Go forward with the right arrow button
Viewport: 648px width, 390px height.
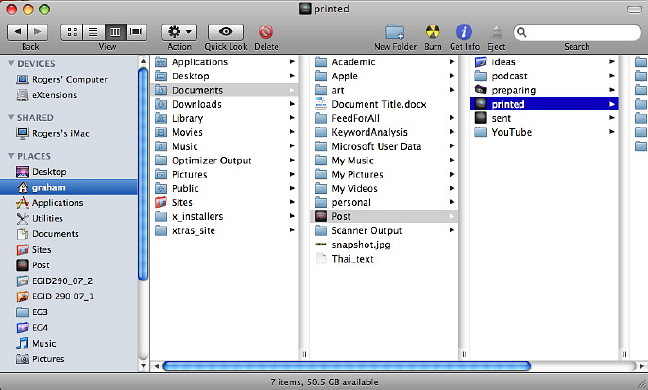(x=38, y=32)
